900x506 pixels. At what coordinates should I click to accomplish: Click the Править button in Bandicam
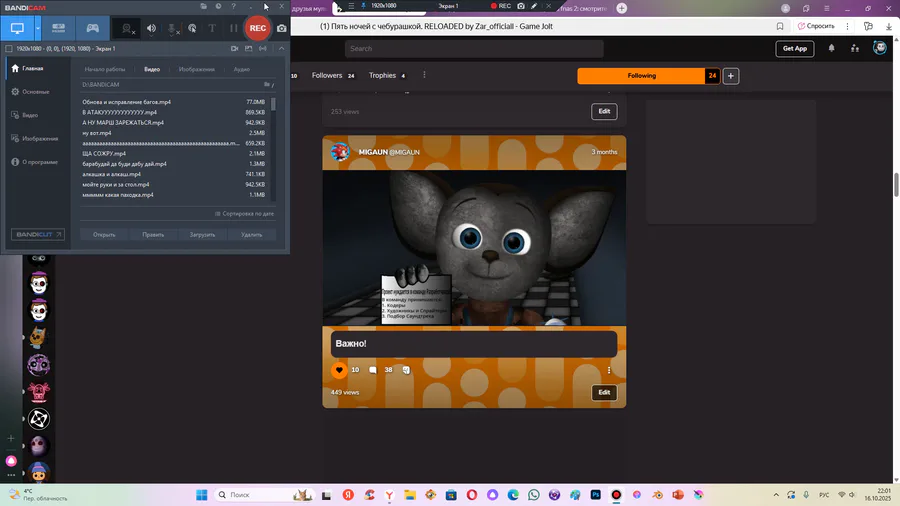coord(153,235)
